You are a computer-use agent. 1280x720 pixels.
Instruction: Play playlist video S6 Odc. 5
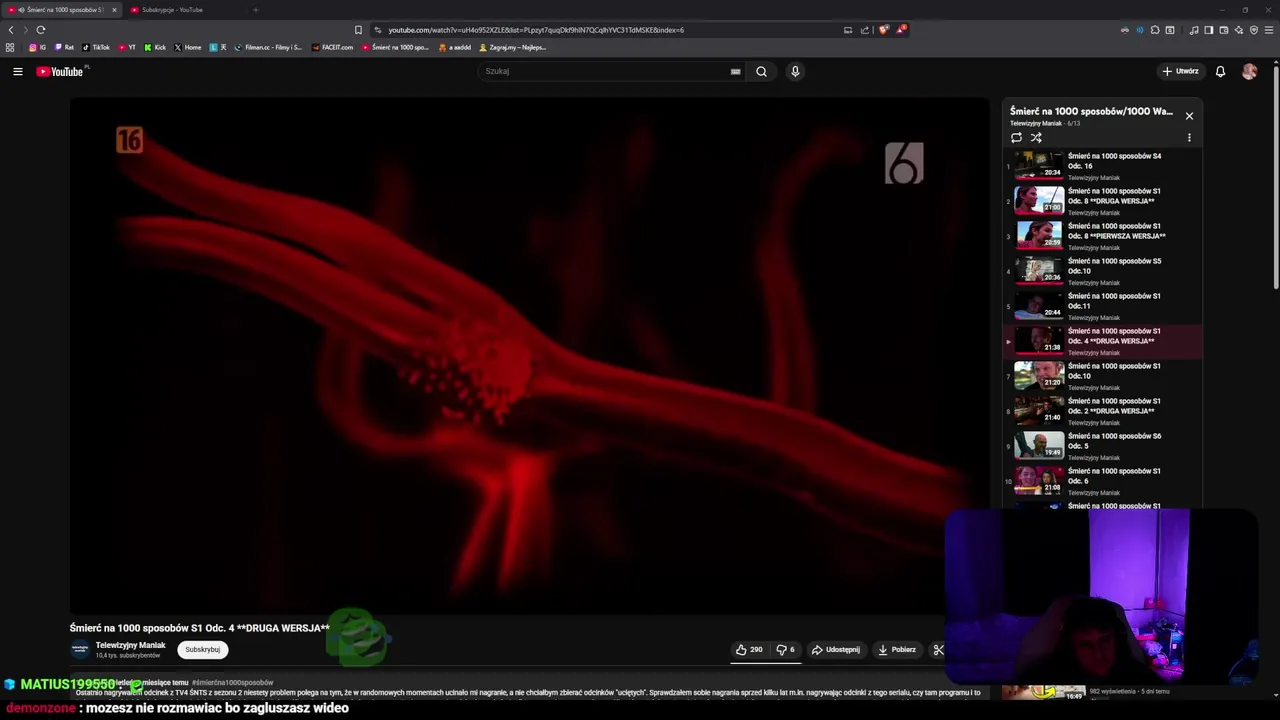(1104, 446)
